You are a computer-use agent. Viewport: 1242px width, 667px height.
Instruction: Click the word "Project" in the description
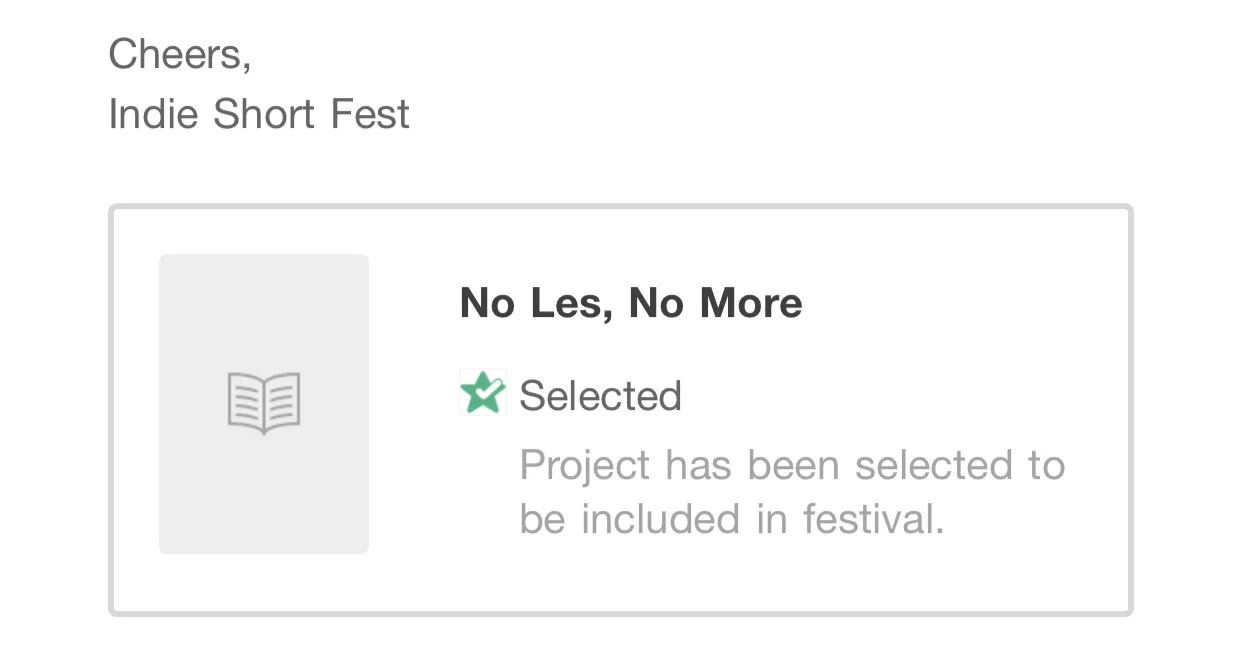tap(585, 466)
